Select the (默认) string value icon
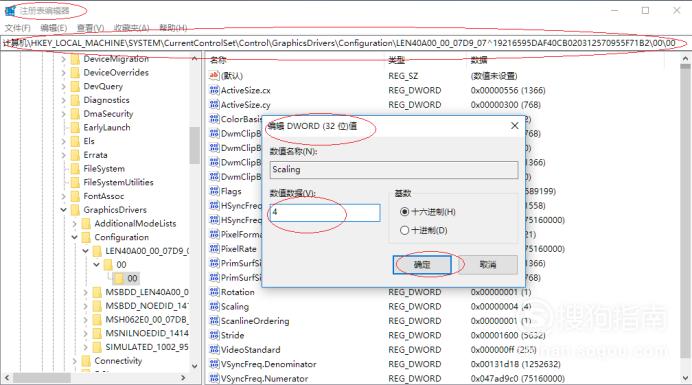 214,75
